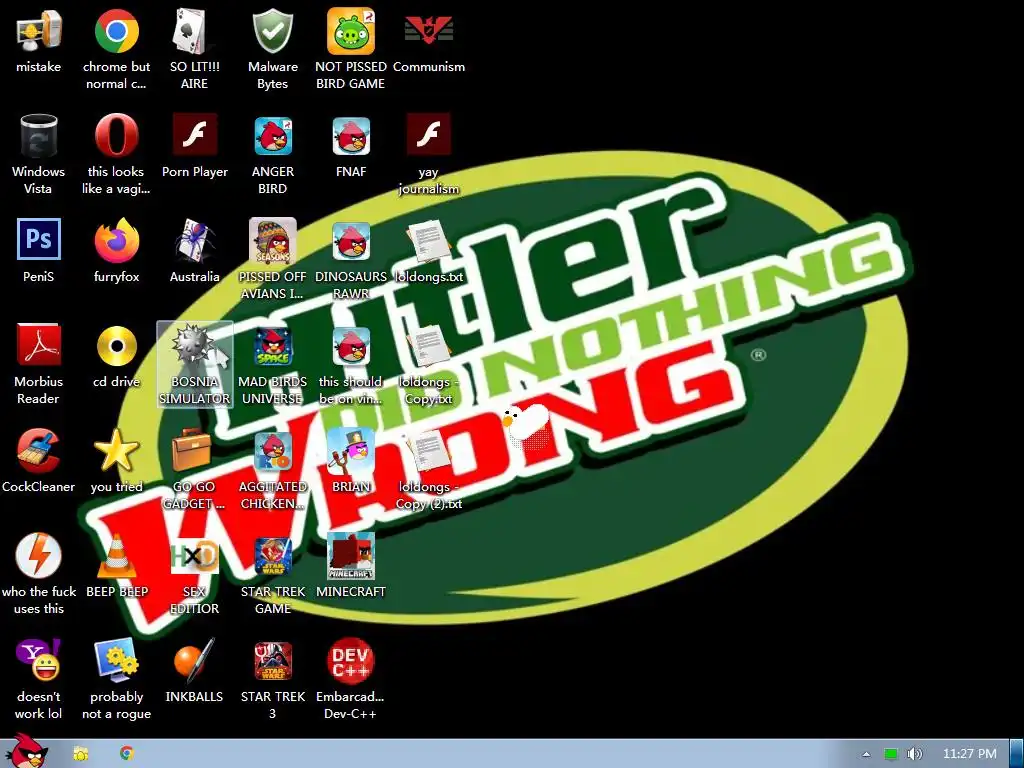Select 'loldongs - Copy (2).txt' file

(429, 452)
